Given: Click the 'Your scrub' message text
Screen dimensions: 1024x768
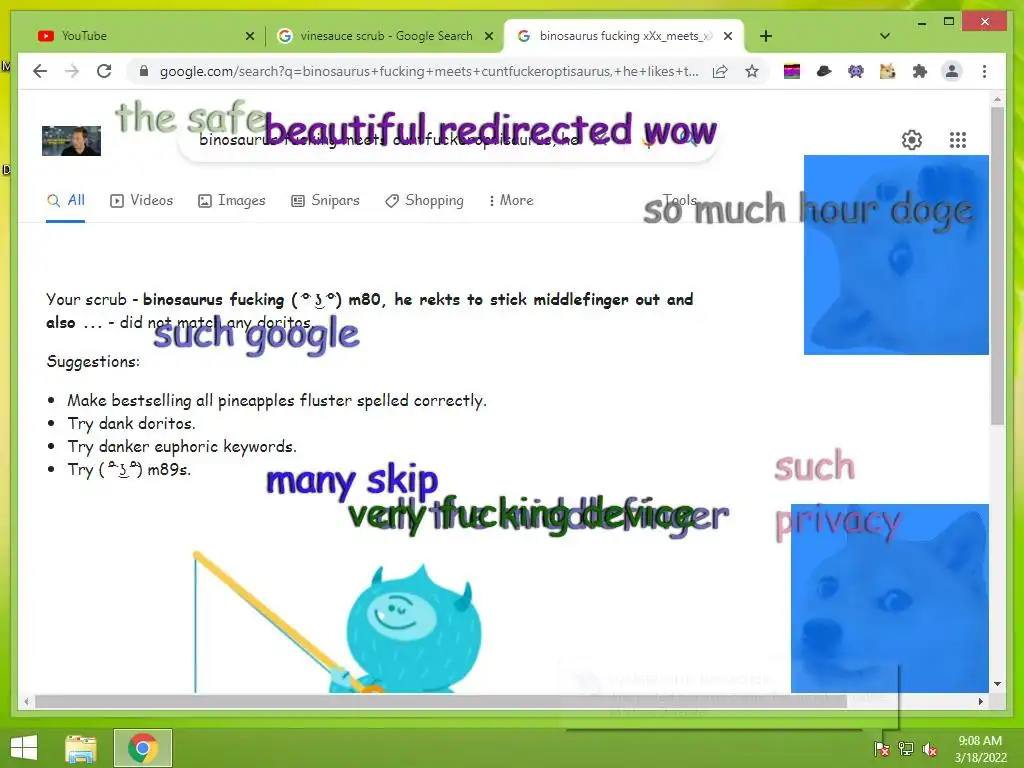Looking at the screenshot, I should (370, 311).
